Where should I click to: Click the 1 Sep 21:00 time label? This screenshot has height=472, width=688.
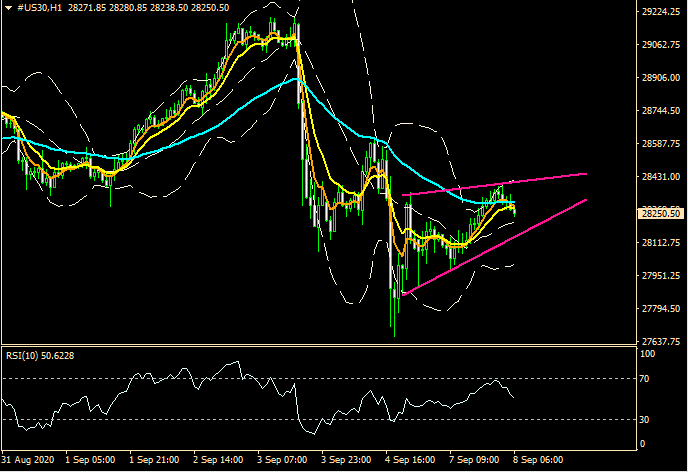pyautogui.click(x=156, y=461)
